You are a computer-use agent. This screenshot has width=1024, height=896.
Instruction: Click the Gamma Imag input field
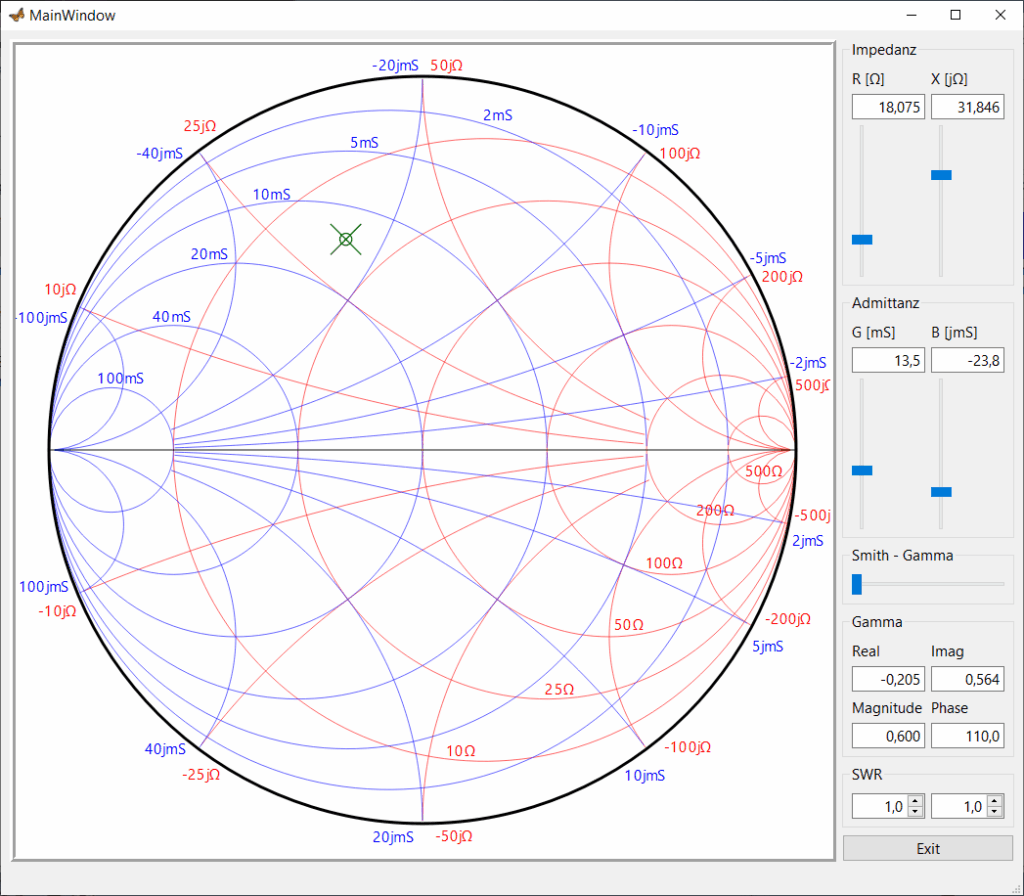coord(967,679)
